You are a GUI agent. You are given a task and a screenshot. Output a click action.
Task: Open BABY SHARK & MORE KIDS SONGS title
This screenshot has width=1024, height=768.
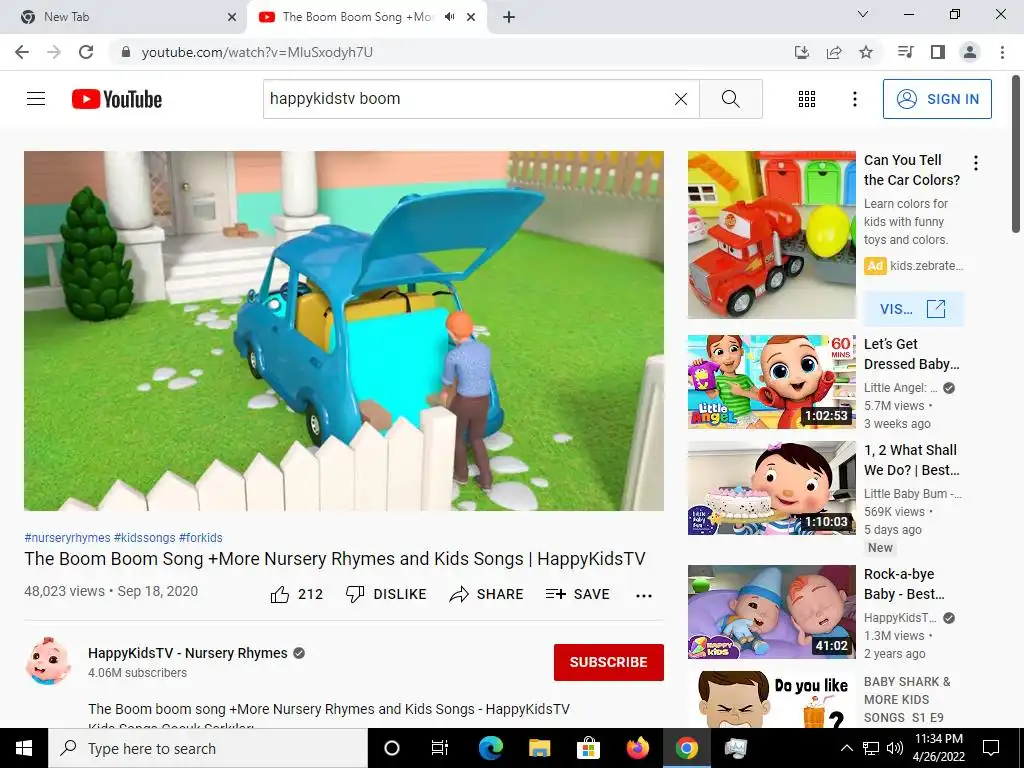point(906,699)
